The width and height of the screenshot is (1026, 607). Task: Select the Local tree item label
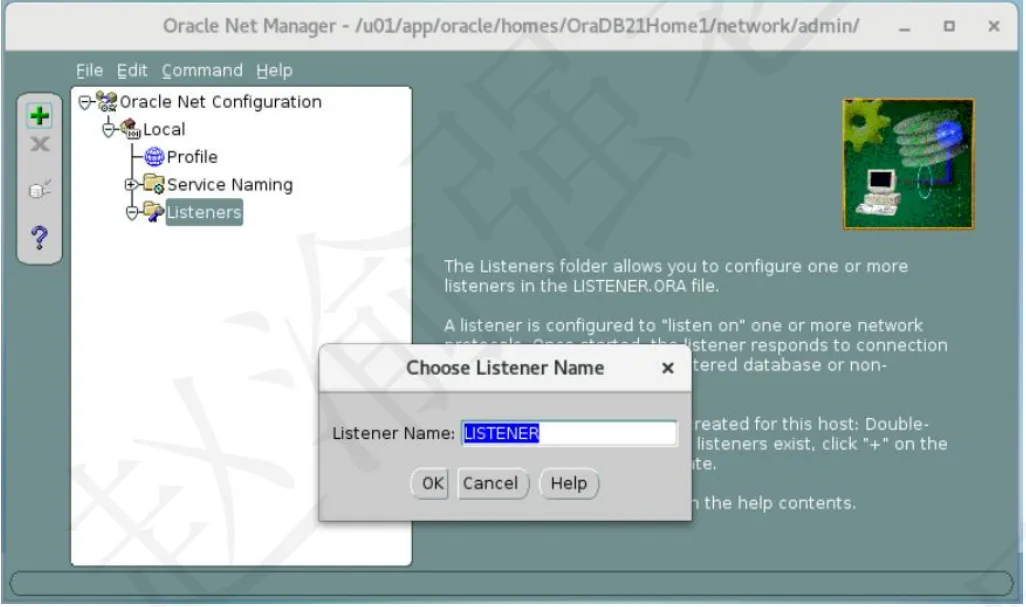tap(164, 130)
